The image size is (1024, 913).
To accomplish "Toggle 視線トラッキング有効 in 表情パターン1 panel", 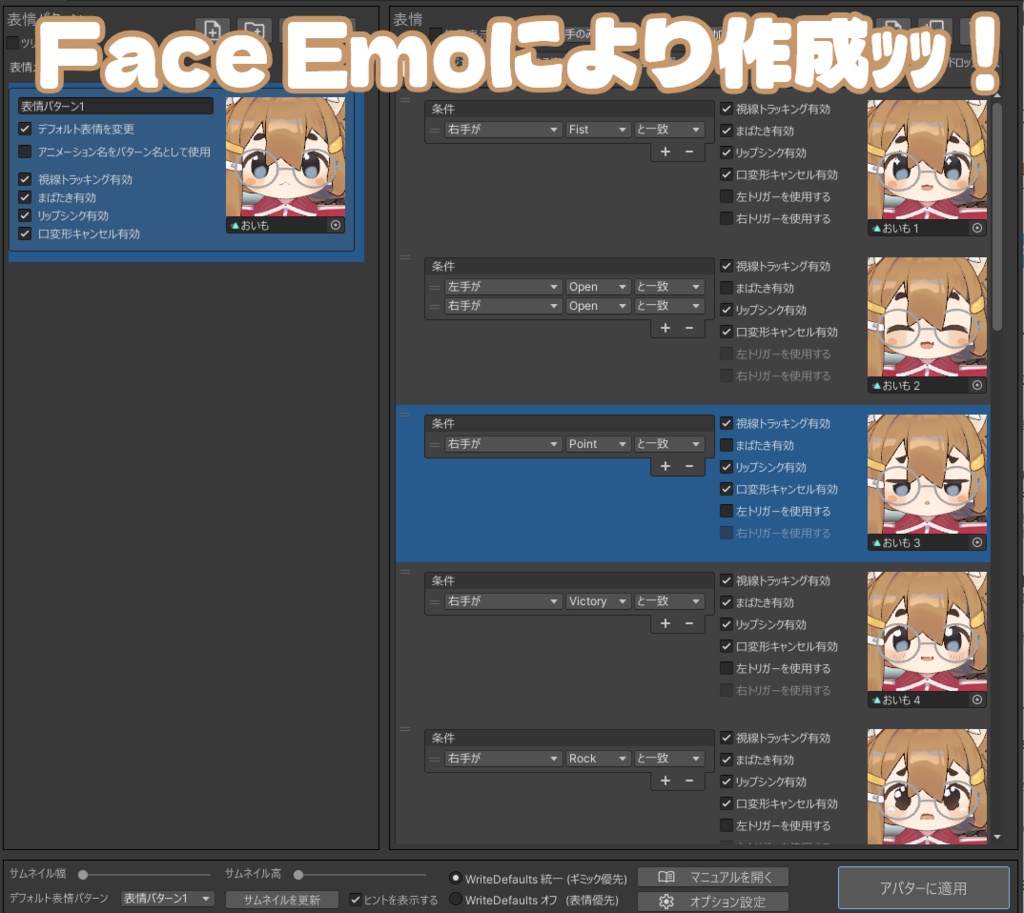I will coord(25,179).
